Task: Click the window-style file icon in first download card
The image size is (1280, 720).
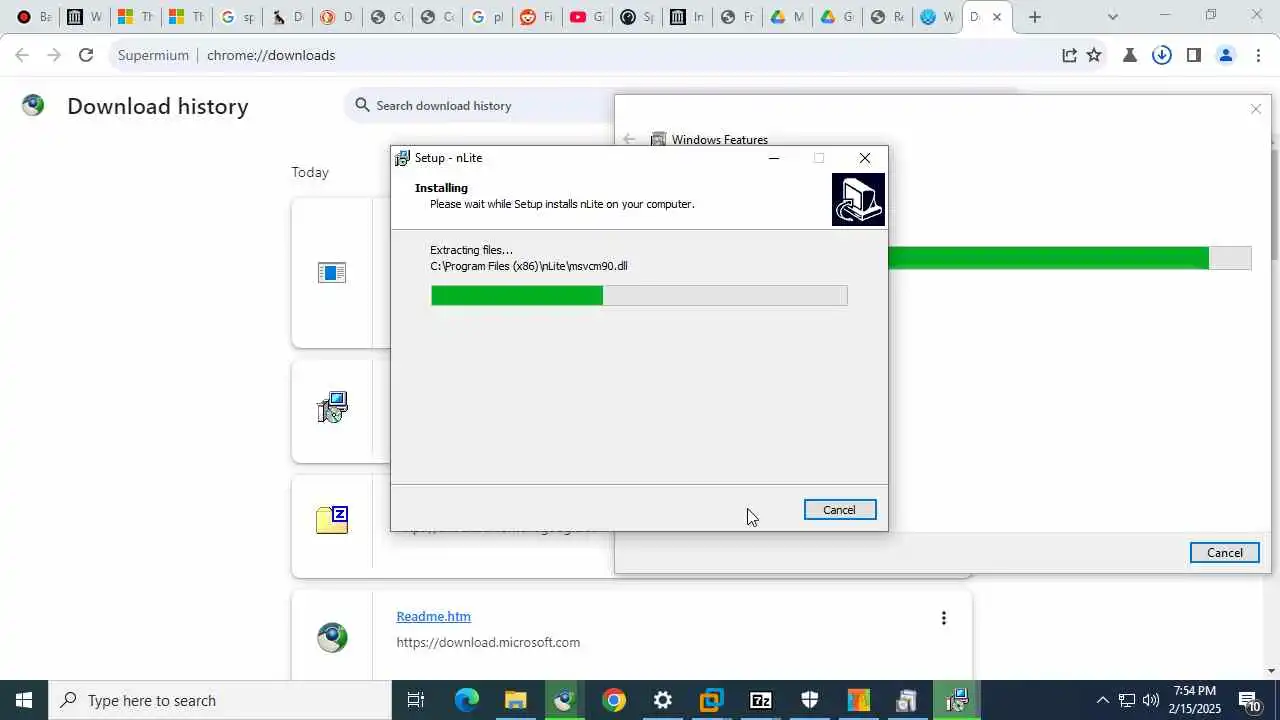Action: (x=332, y=272)
